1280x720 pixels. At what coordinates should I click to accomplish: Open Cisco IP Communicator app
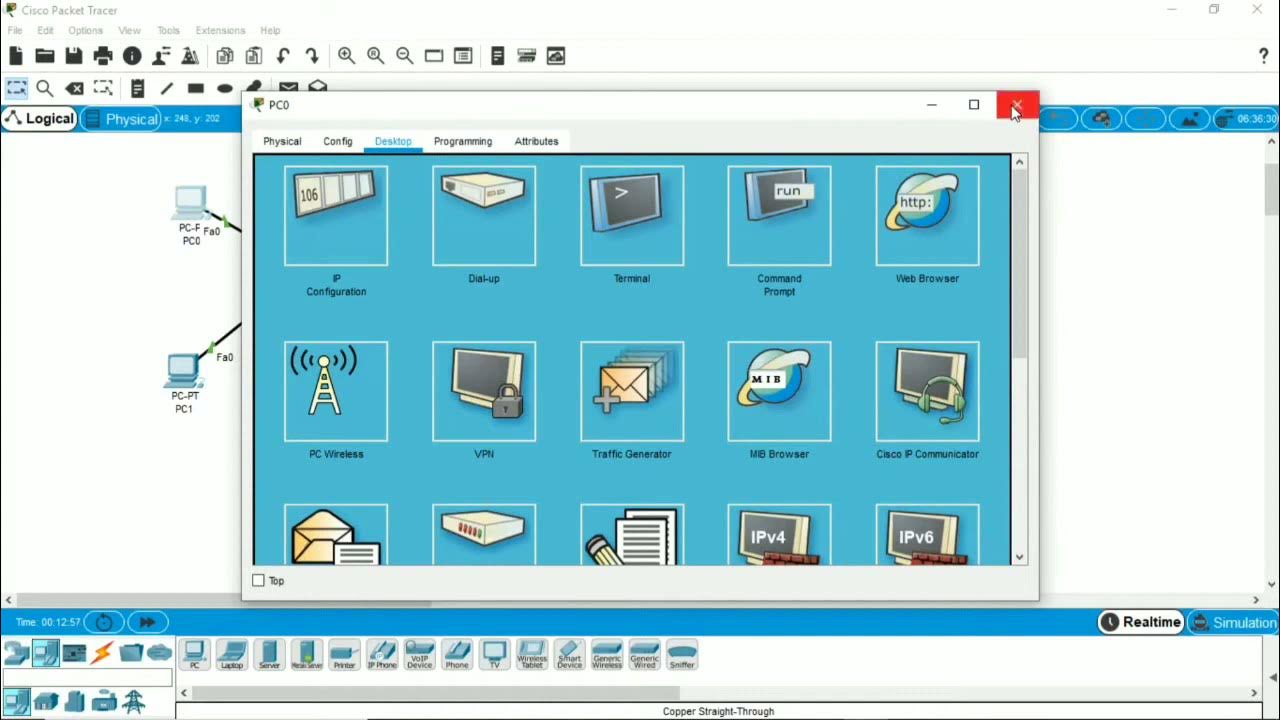pyautogui.click(x=927, y=391)
